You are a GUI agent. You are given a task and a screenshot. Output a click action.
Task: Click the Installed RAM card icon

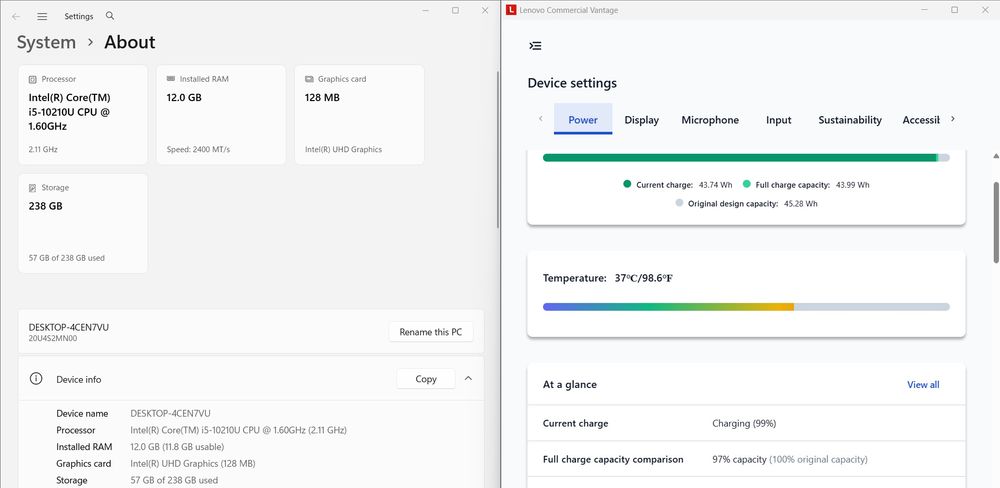click(x=170, y=79)
